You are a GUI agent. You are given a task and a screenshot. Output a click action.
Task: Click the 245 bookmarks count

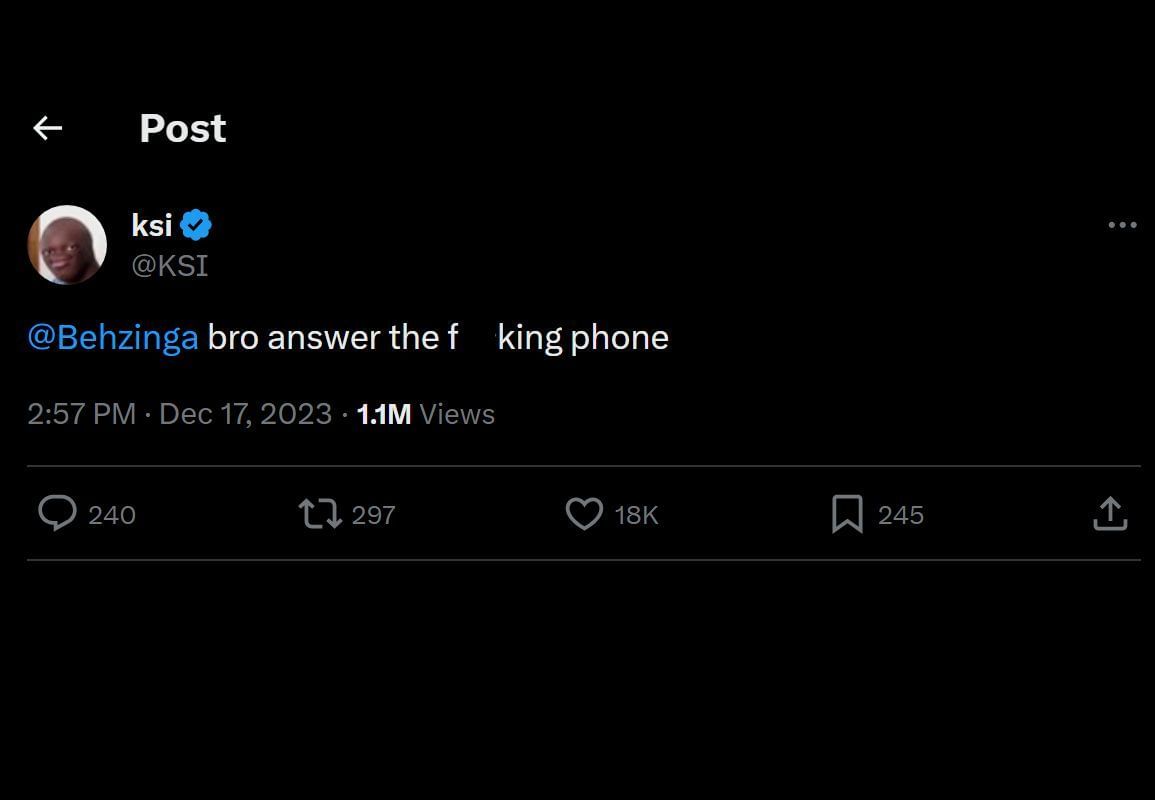tap(901, 515)
